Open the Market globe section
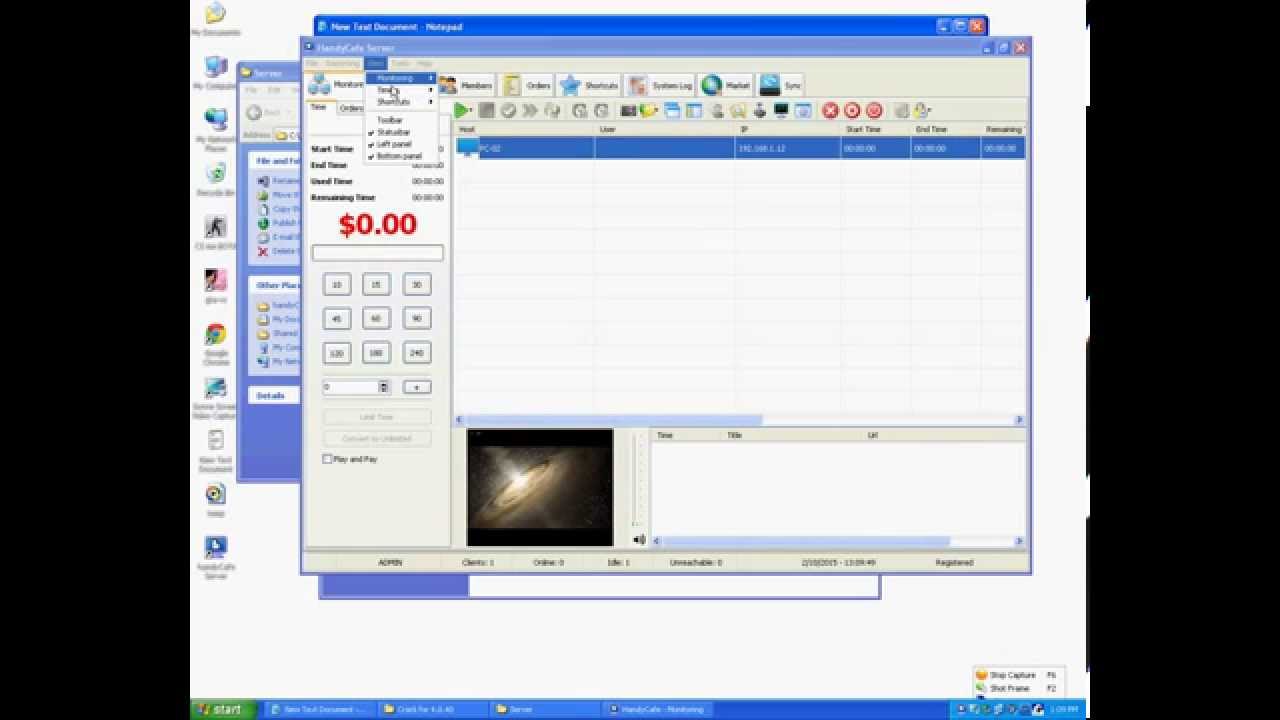 (726, 86)
